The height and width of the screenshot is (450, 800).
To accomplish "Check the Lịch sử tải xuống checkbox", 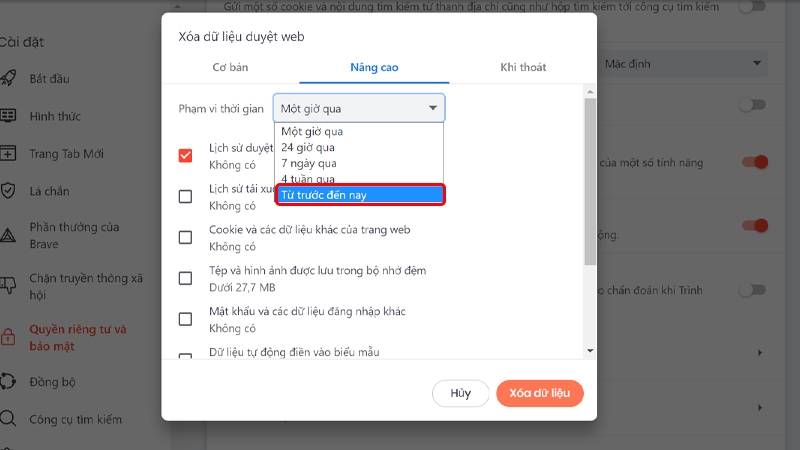I will (185, 196).
